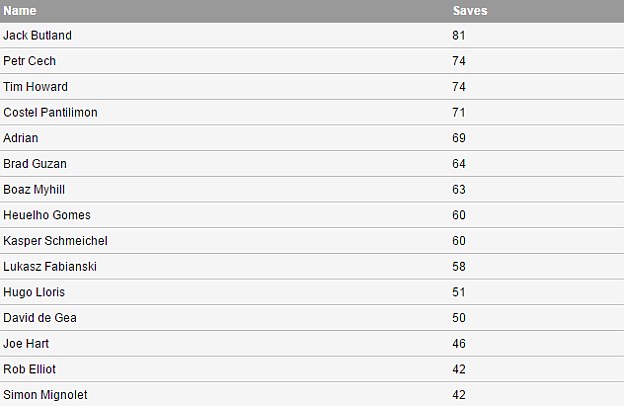Open Costel Pantilimon's entry
Image resolution: width=624 pixels, height=406 pixels.
coord(50,113)
